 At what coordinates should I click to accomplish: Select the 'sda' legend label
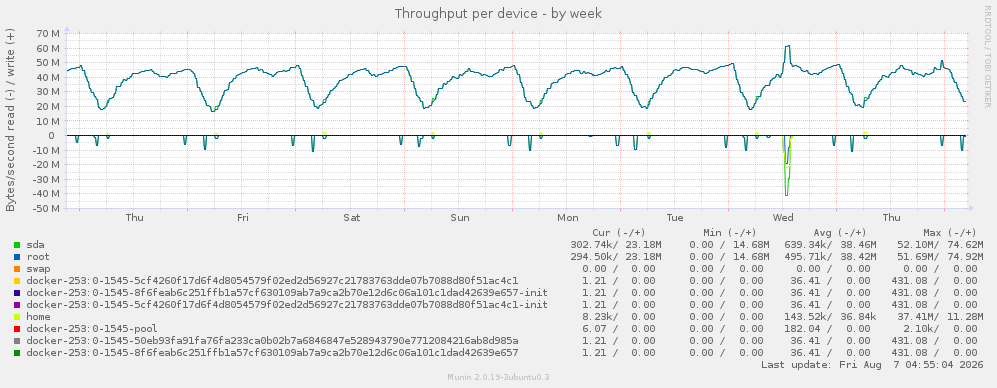[36, 245]
